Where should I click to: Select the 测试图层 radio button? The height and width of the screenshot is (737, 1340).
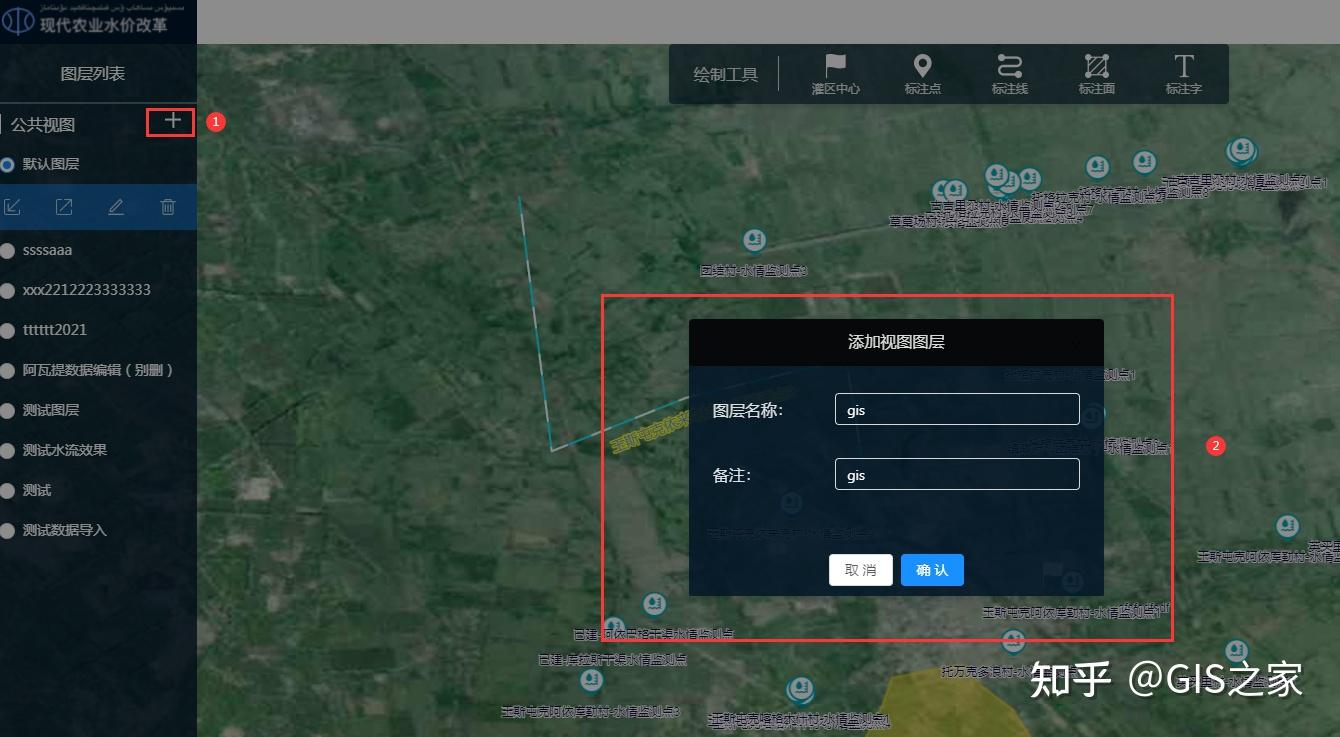point(8,410)
